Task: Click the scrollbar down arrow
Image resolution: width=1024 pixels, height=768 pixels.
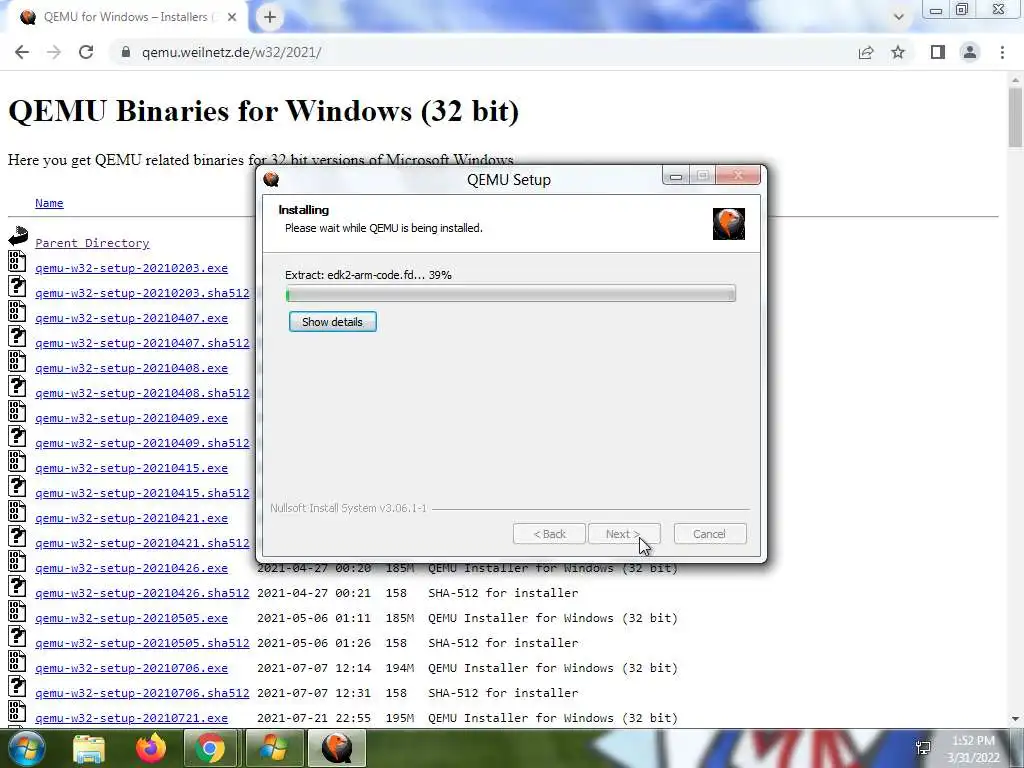Action: click(x=1016, y=719)
